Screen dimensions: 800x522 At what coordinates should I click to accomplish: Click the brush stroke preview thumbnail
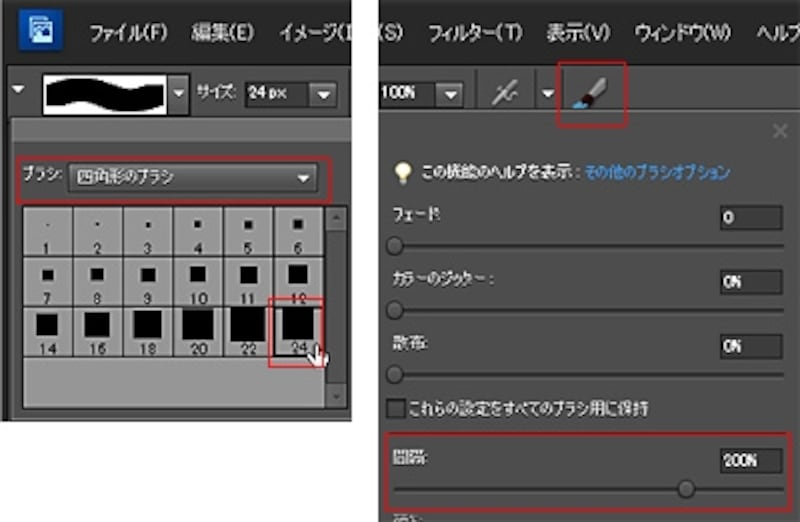tap(105, 94)
